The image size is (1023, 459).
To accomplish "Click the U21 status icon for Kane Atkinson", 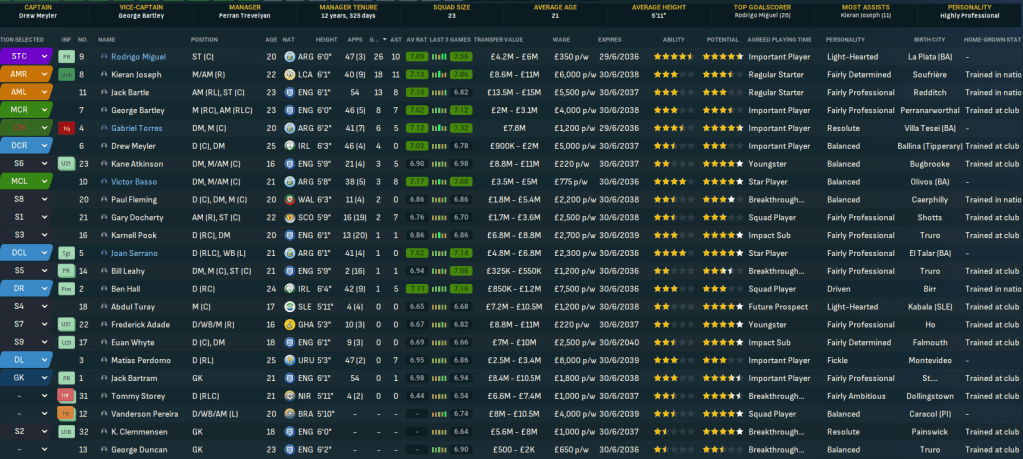I will [67, 163].
